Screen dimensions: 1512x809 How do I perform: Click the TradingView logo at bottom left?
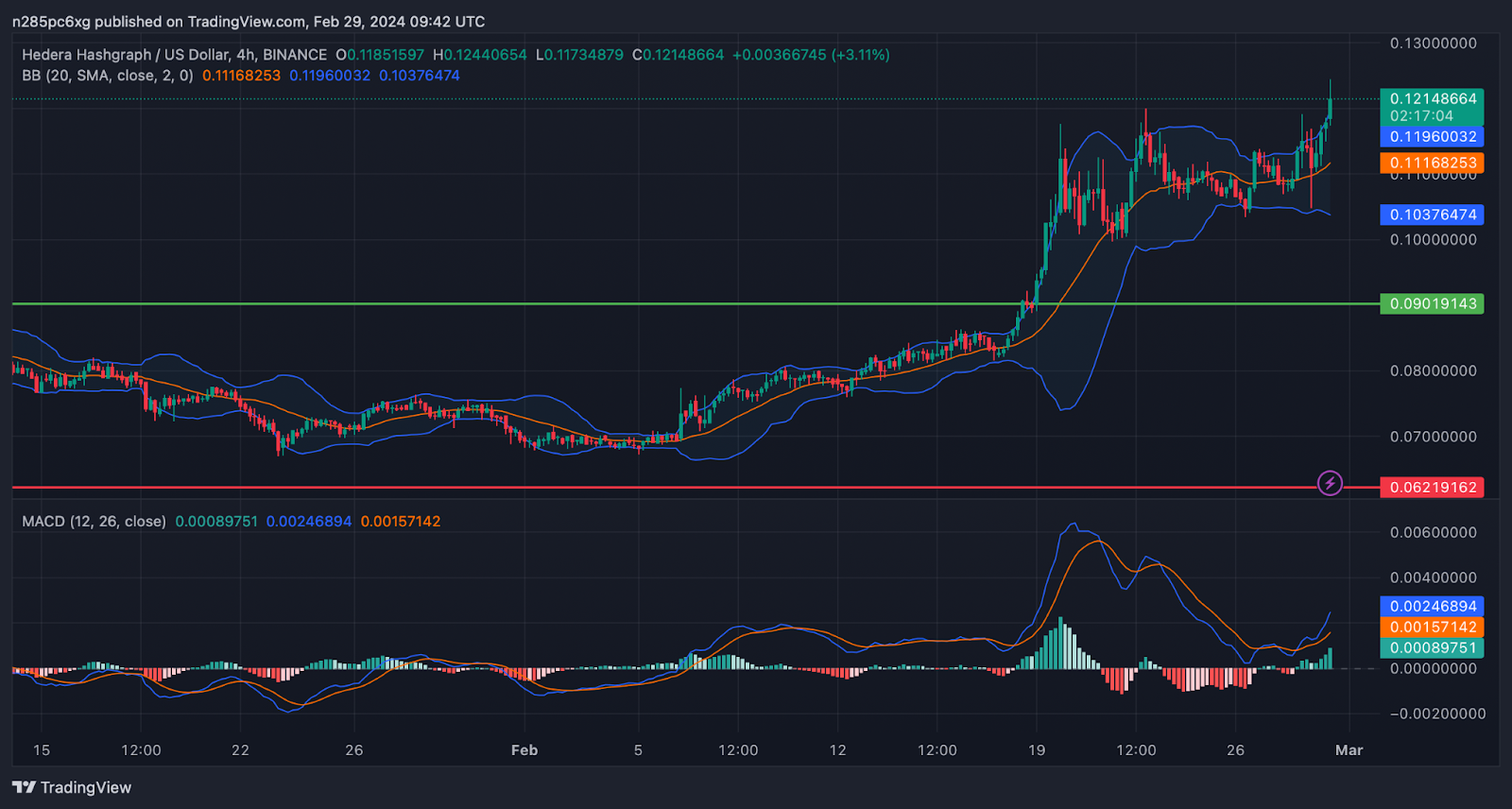click(x=72, y=787)
